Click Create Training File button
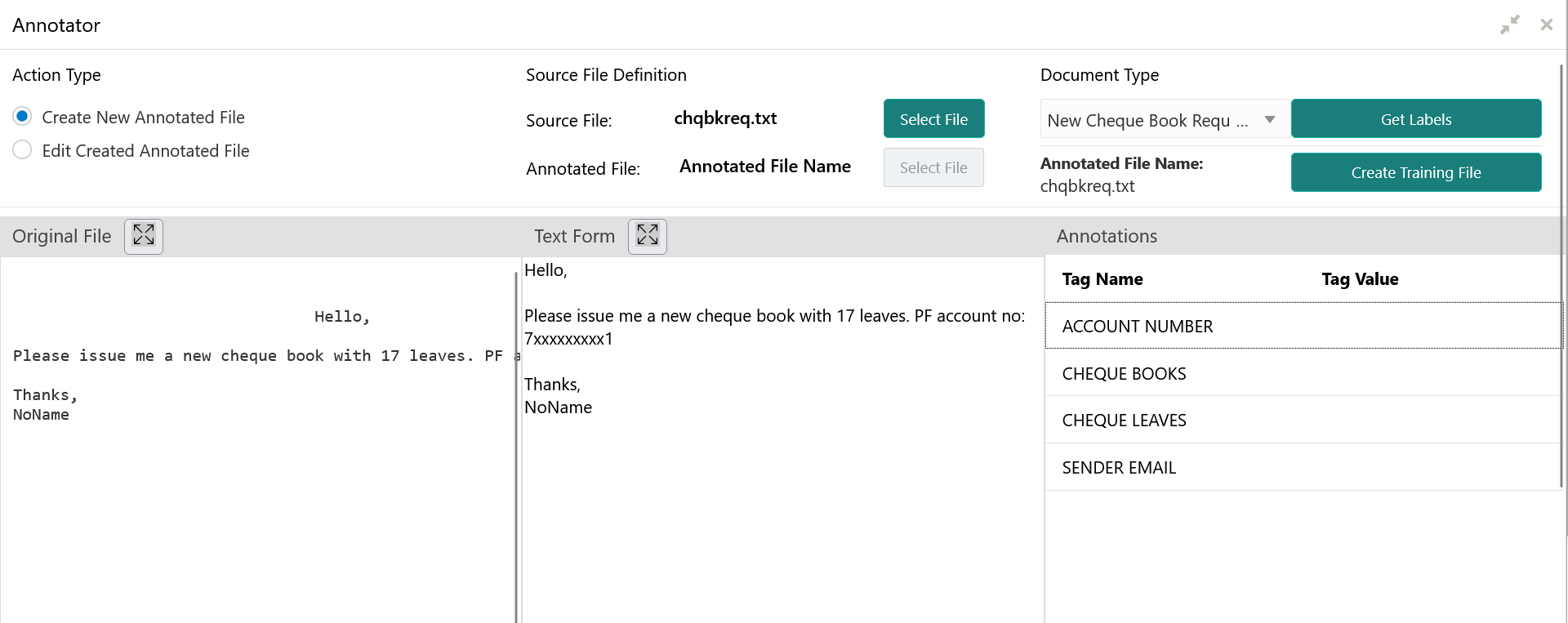Image resolution: width=1568 pixels, height=623 pixels. (x=1416, y=172)
